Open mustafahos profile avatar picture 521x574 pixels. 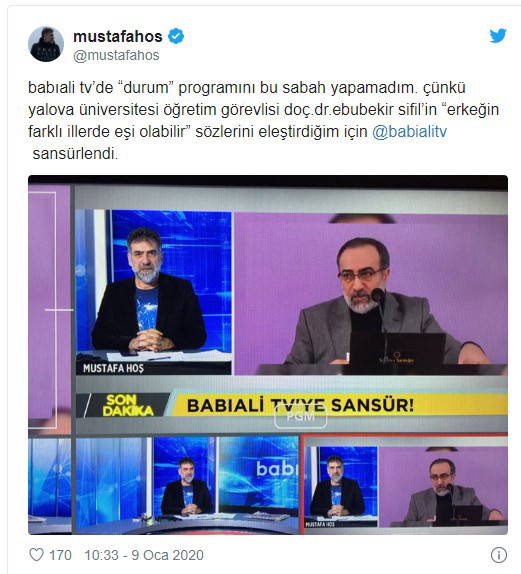click(x=46, y=44)
